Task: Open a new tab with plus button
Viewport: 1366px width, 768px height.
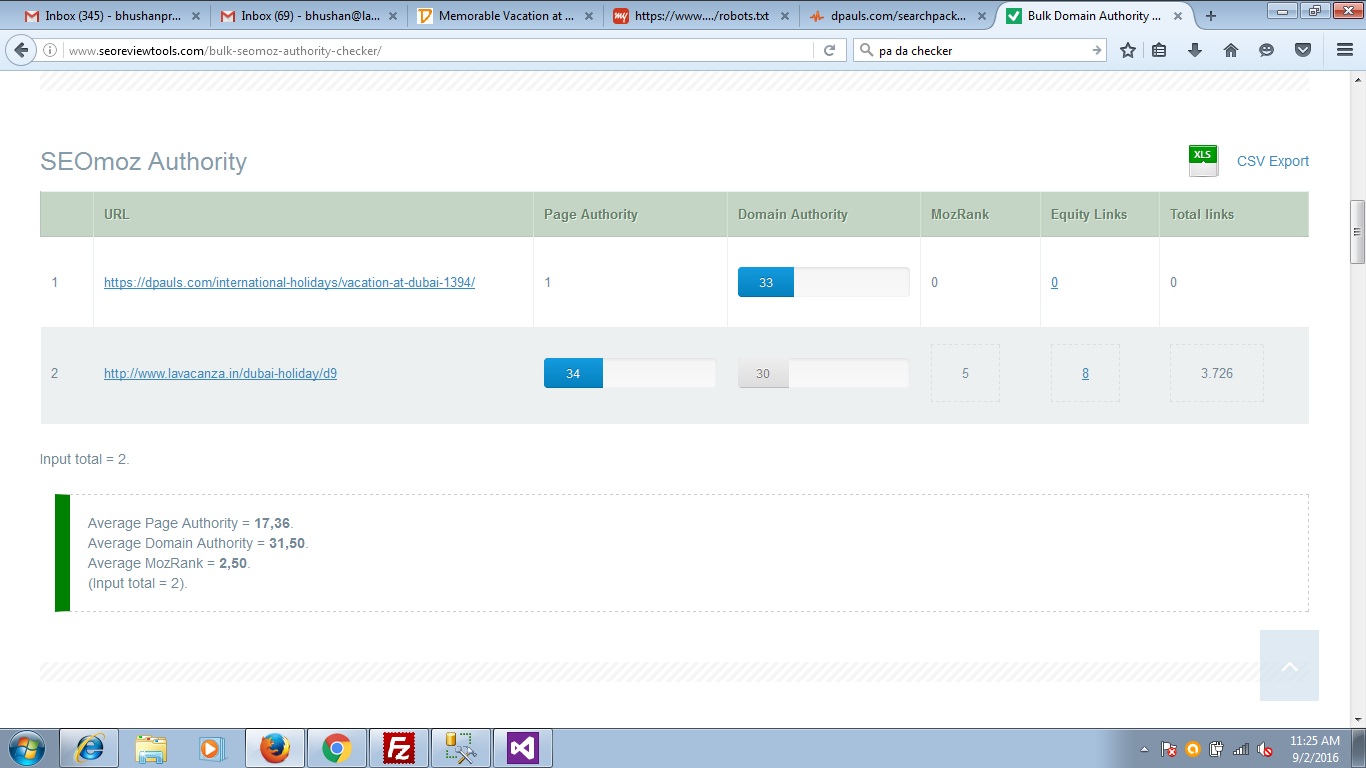Action: click(x=1211, y=16)
